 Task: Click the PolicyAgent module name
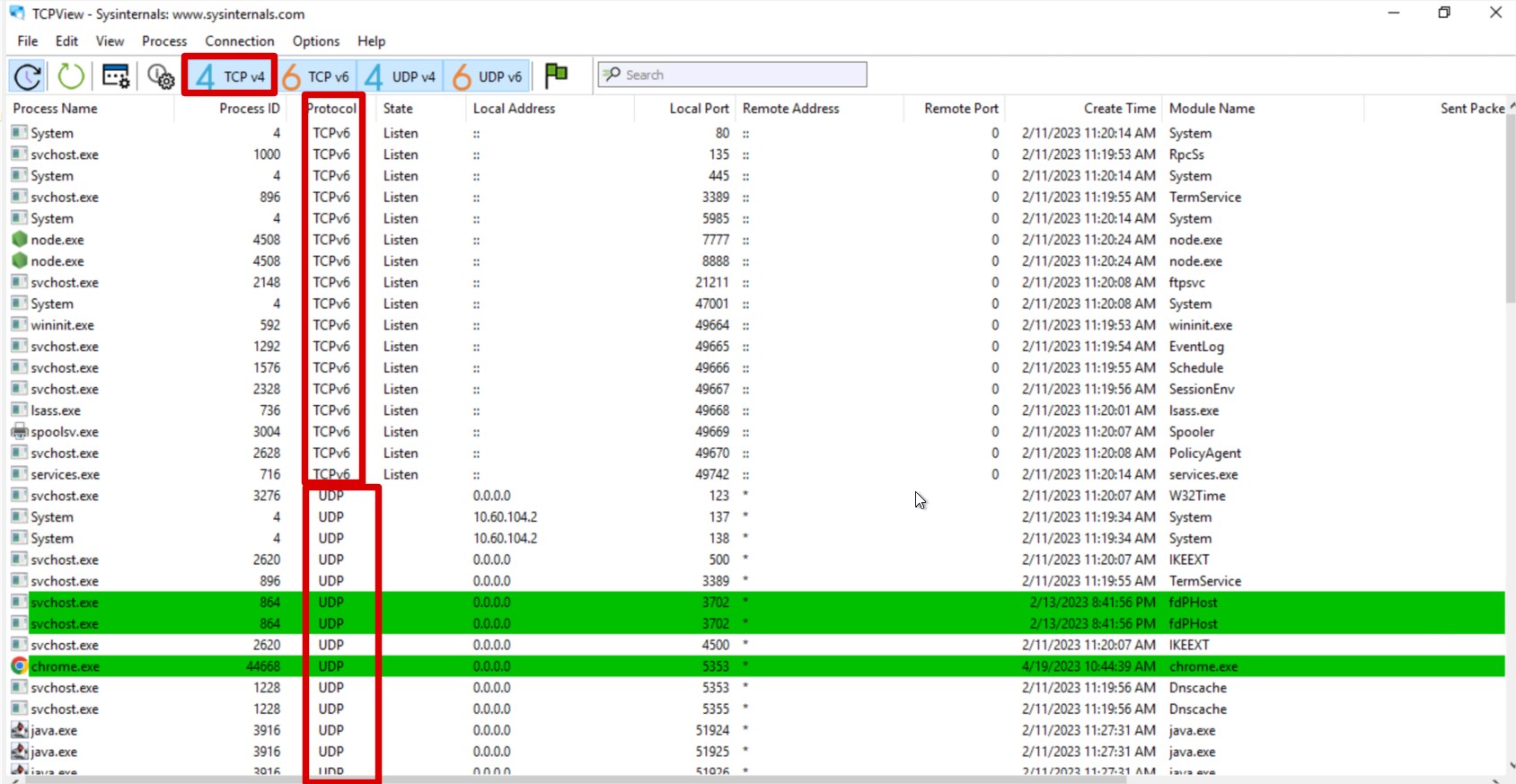pyautogui.click(x=1205, y=454)
